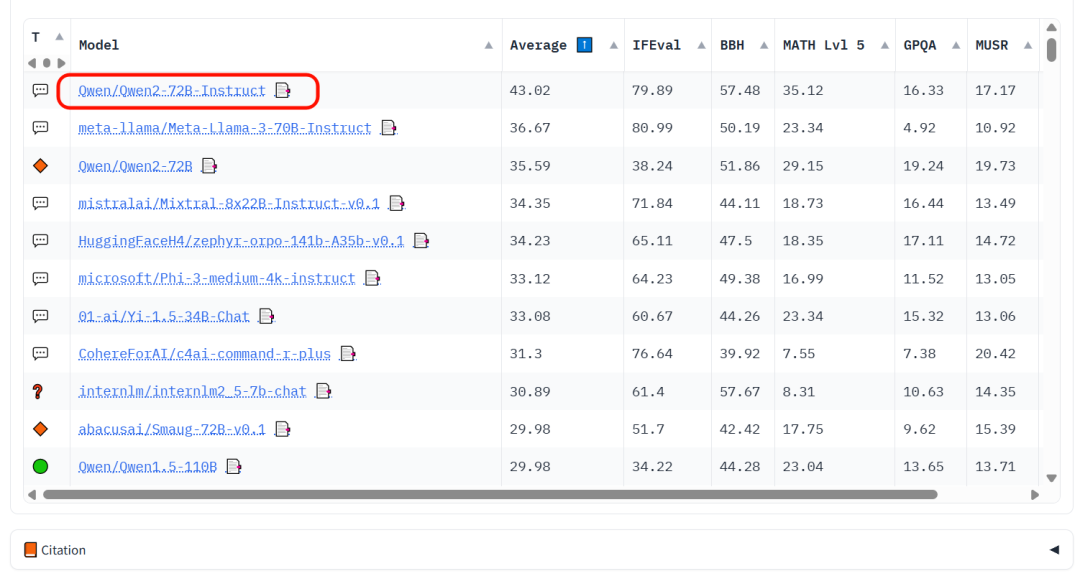Sort by GPQA column arrow
This screenshot has width=1080, height=579.
[956, 45]
